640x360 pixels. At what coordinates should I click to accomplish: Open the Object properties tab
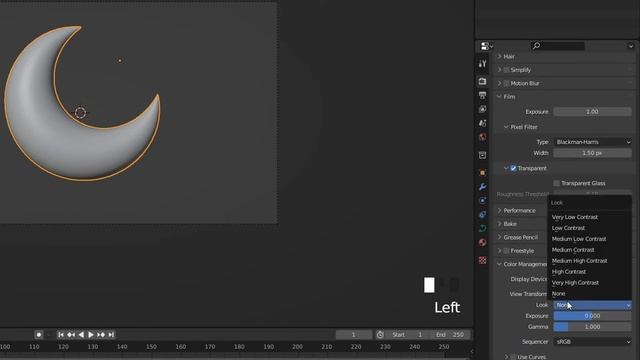[x=482, y=173]
